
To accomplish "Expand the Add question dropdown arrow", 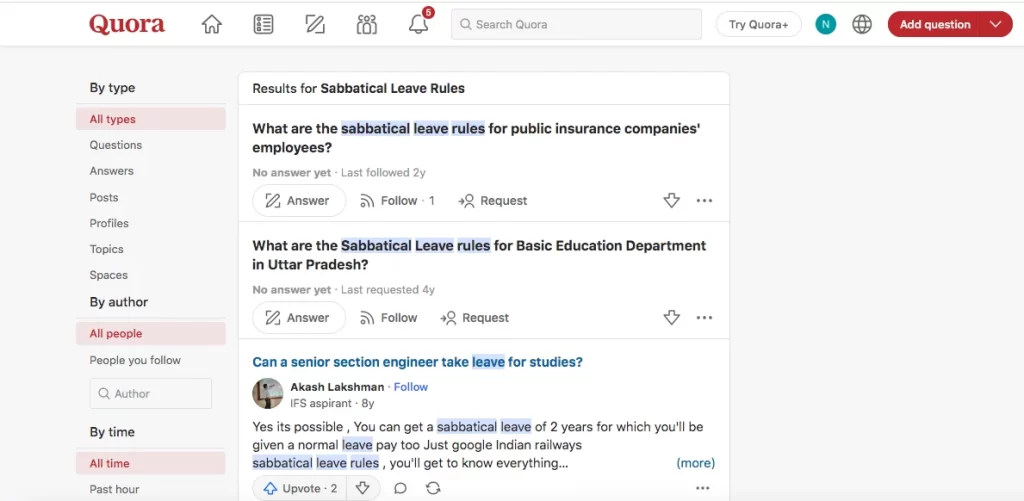I will [x=995, y=24].
